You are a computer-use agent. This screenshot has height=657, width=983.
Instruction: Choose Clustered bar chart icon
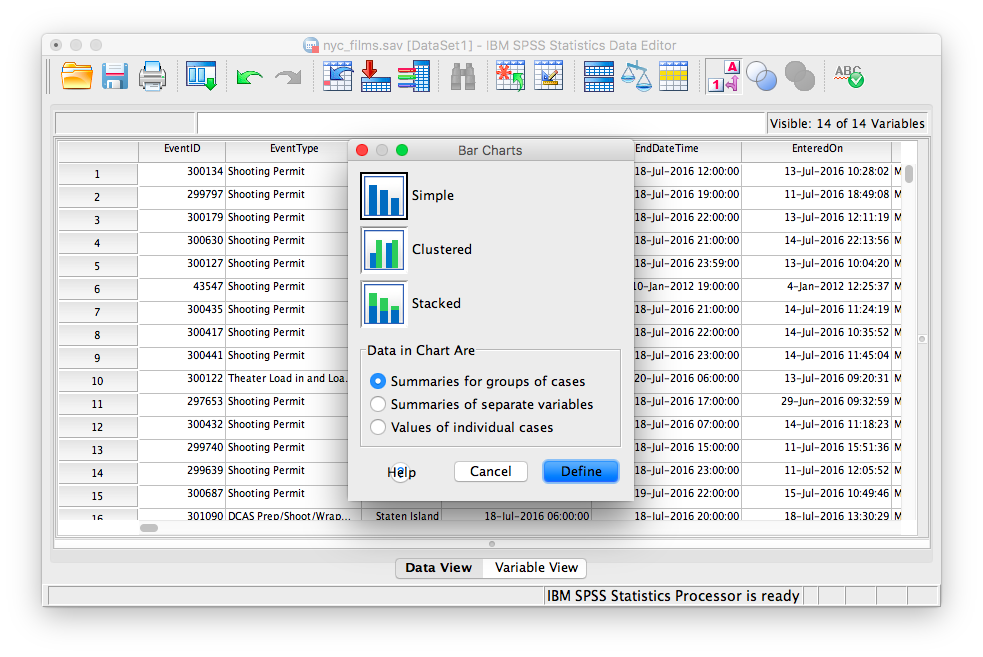pos(384,250)
